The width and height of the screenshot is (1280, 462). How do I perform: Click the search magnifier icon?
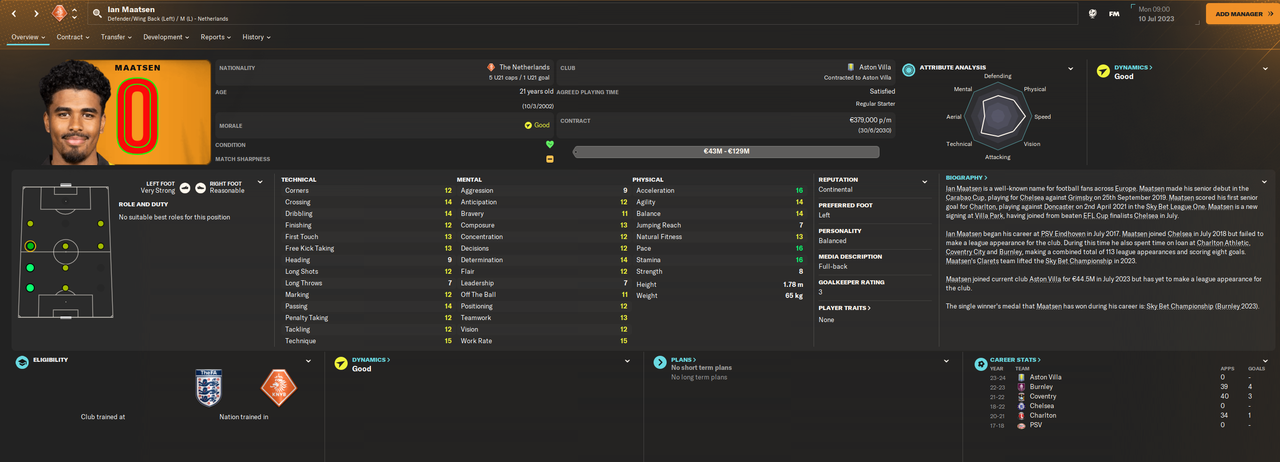pos(97,14)
